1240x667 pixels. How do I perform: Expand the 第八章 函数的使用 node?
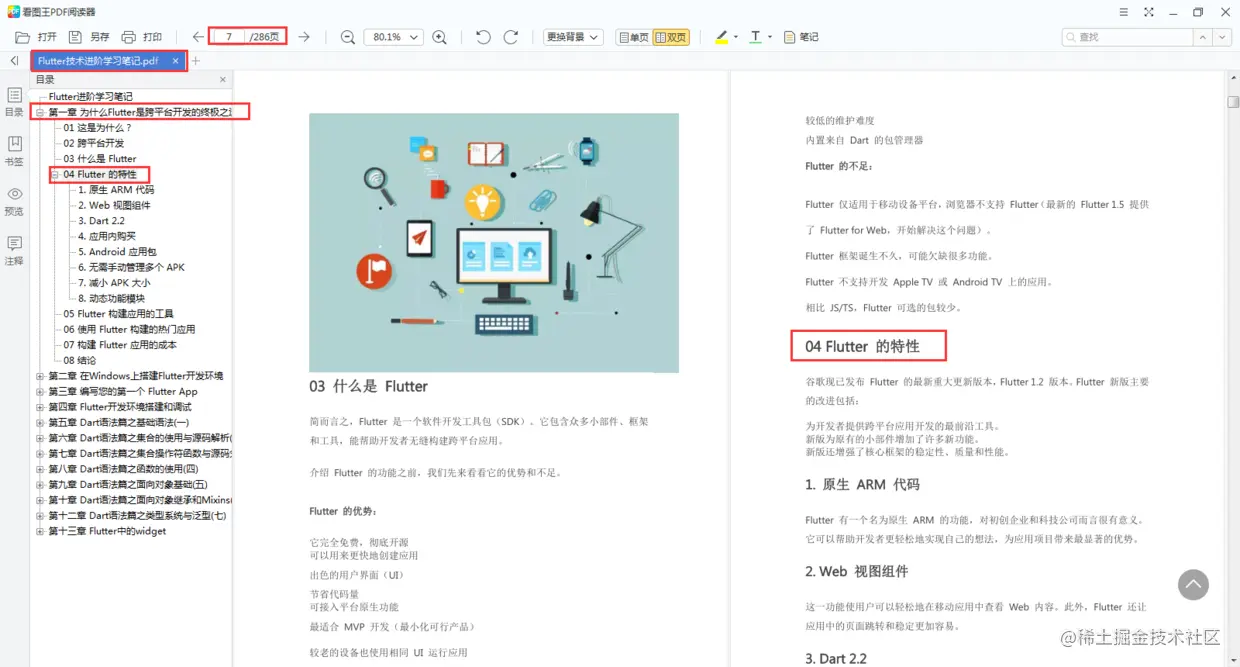coord(40,469)
